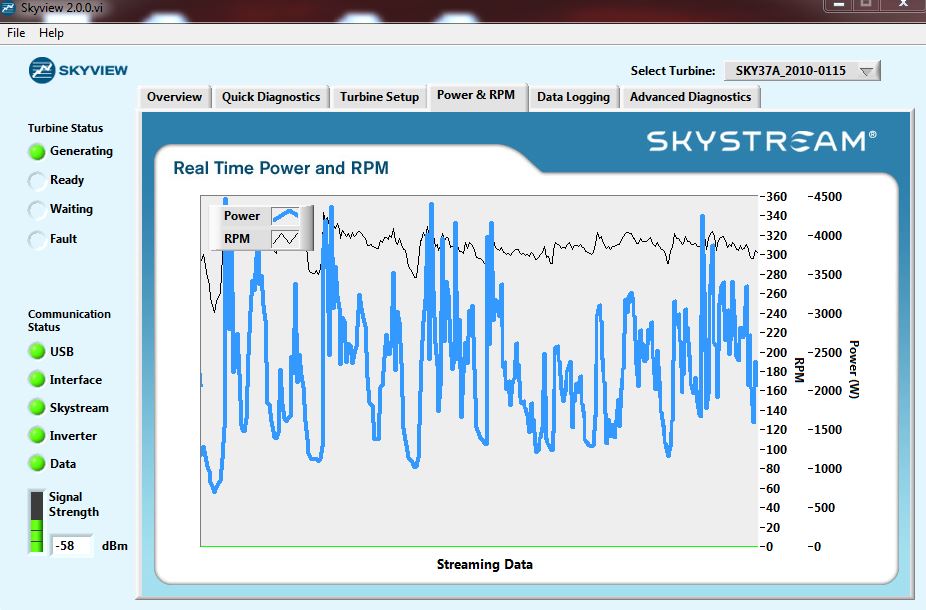Click the Ready status indicator light
This screenshot has height=610, width=926.
[x=37, y=181]
